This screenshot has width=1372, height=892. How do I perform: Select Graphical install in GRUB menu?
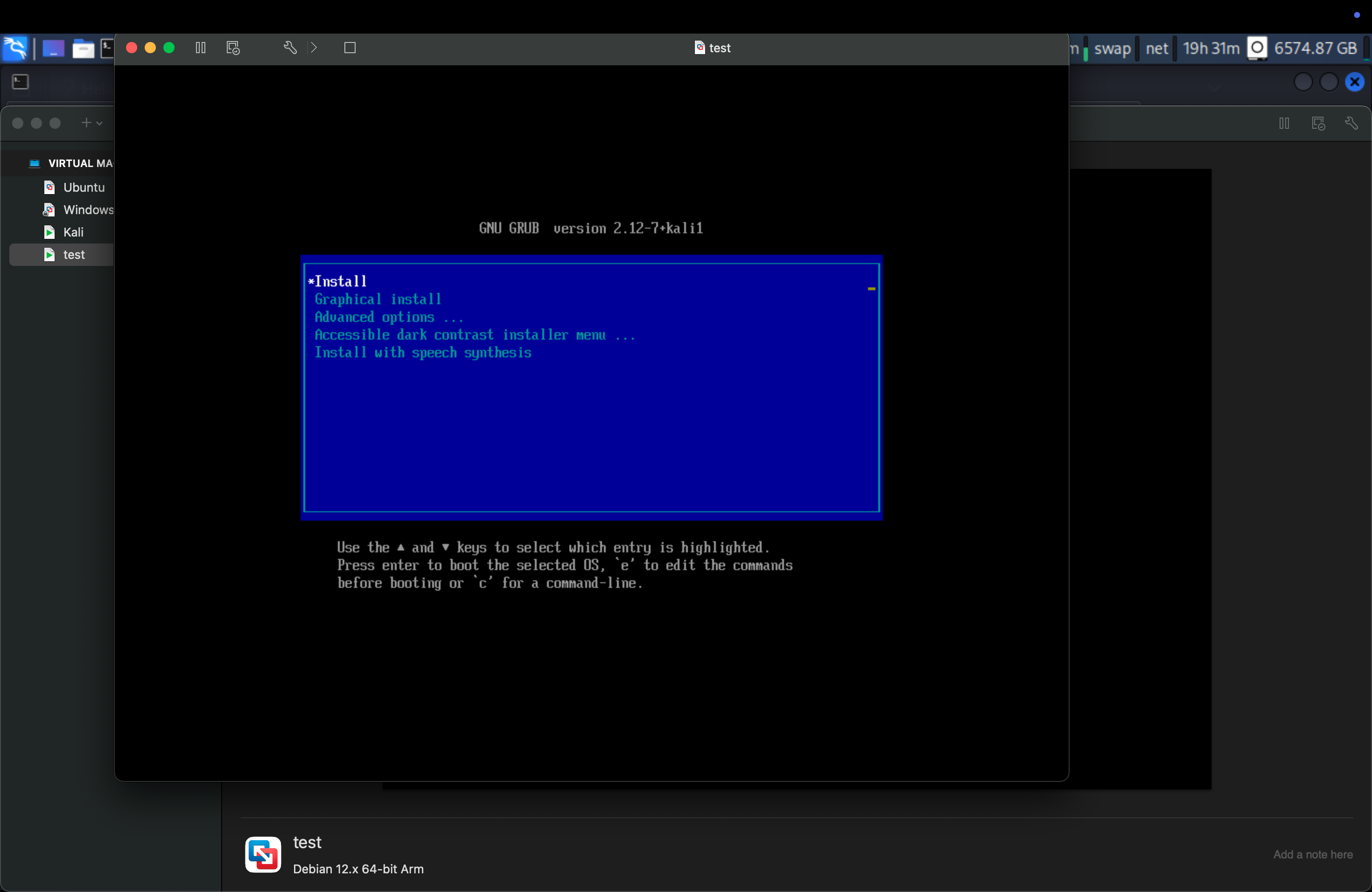click(x=378, y=299)
